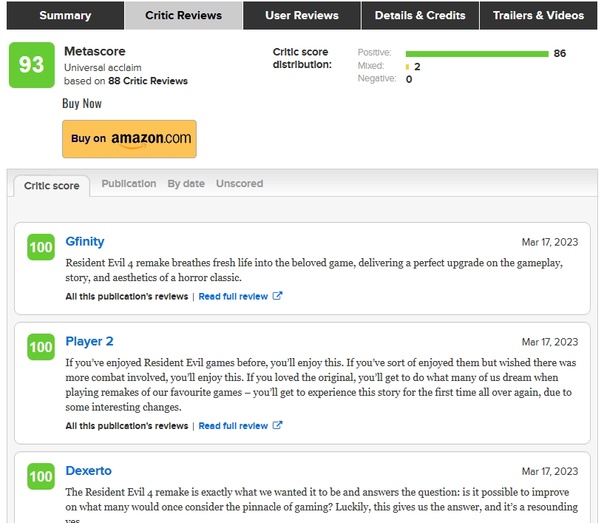Click the 100 score badge beside Dexerto
This screenshot has height=523, width=604.
41,477
